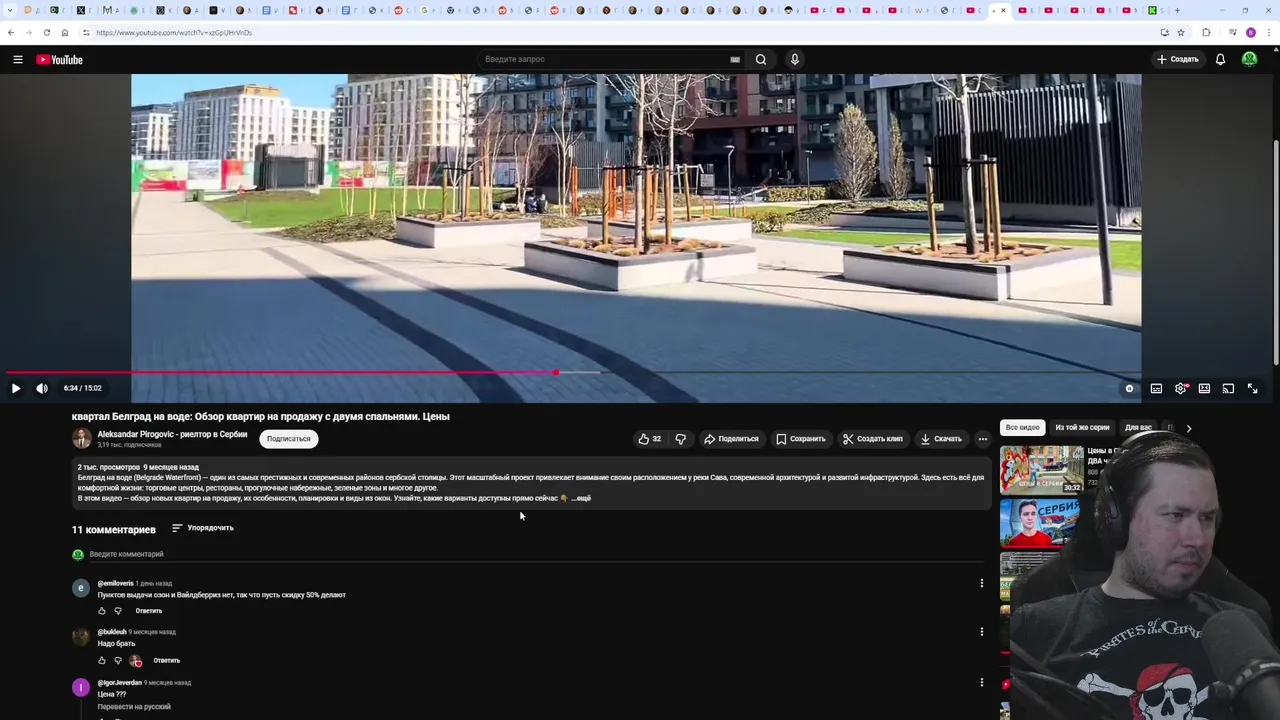Toggle video autoplay switch
This screenshot has height=720, width=1280.
click(x=1129, y=388)
